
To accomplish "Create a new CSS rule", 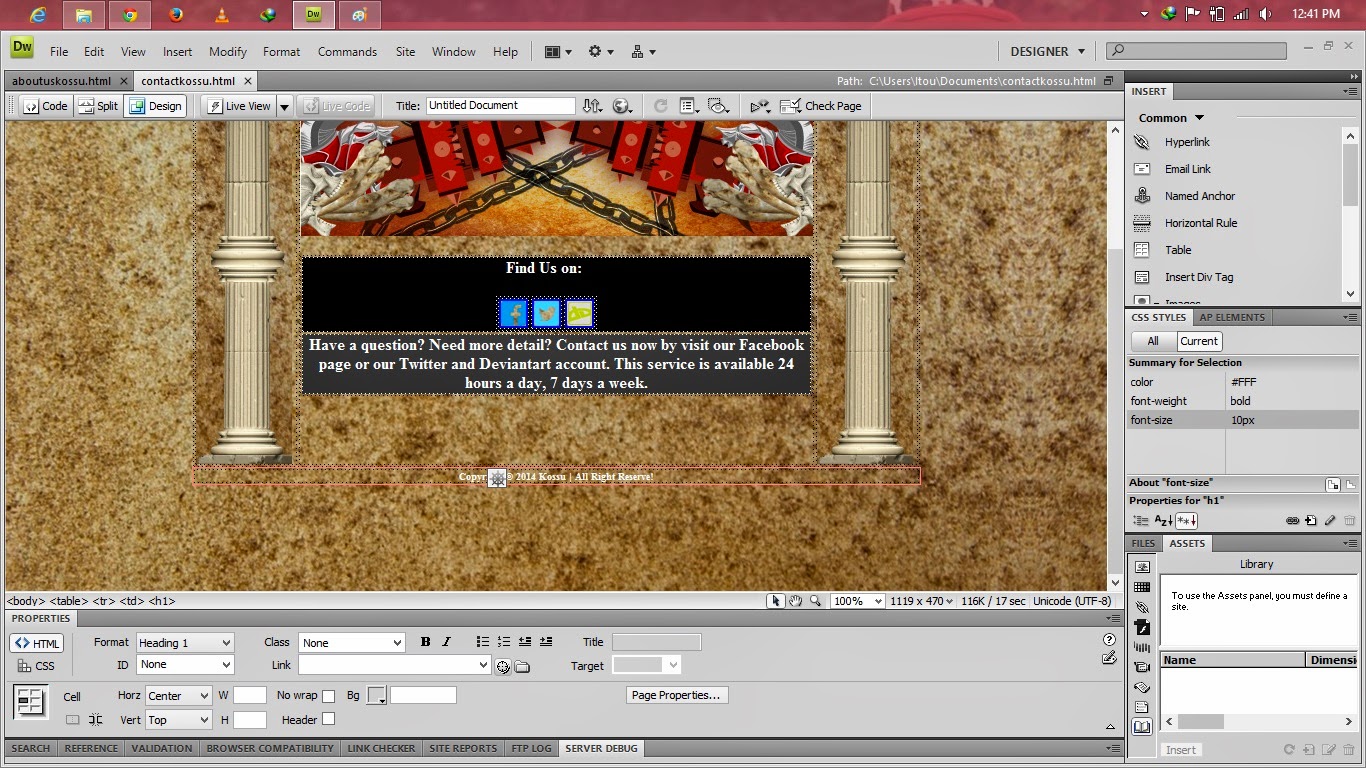I will (x=1310, y=521).
